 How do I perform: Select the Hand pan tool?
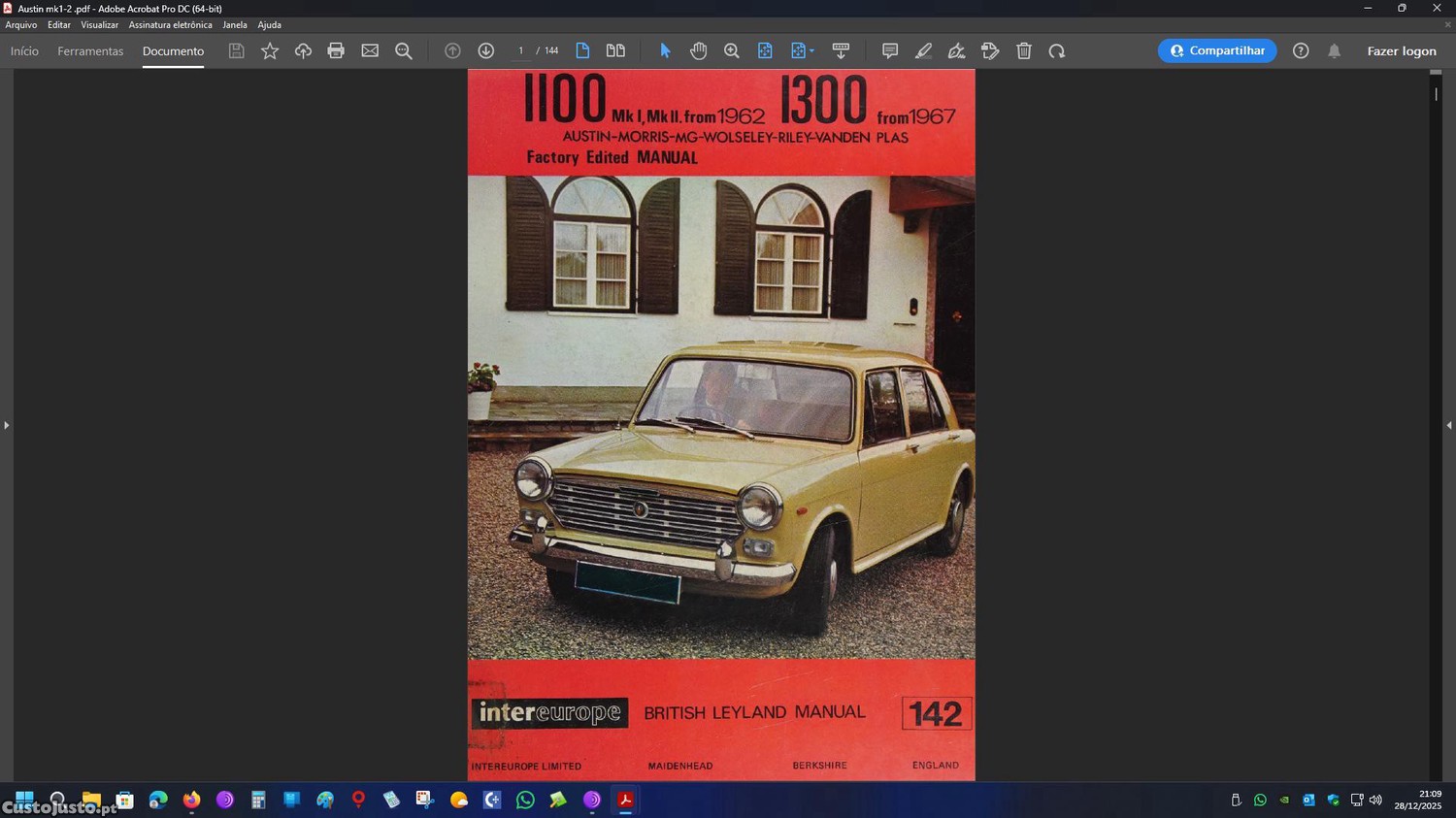coord(698,51)
